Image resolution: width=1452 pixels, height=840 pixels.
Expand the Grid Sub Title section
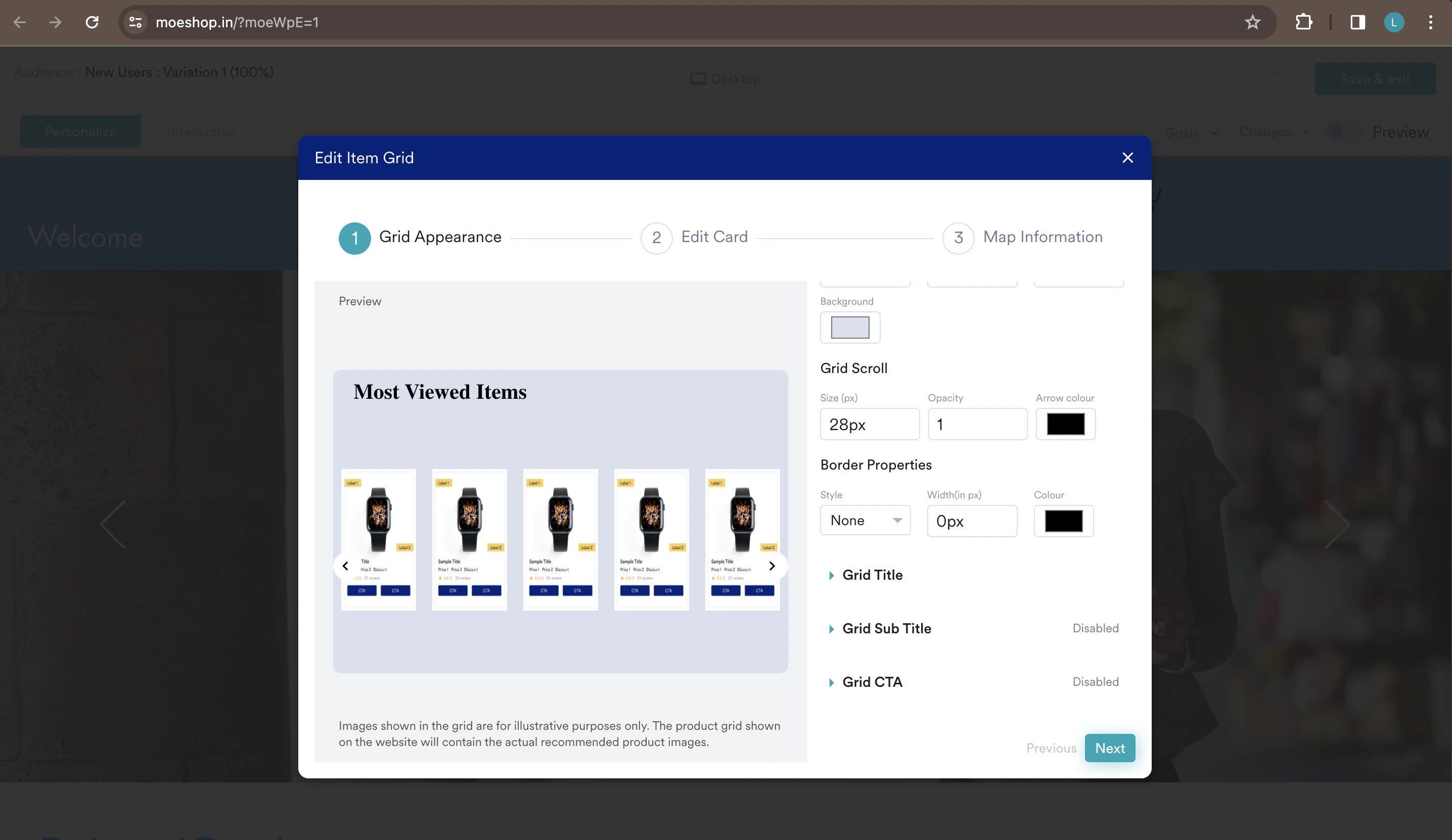tap(886, 629)
